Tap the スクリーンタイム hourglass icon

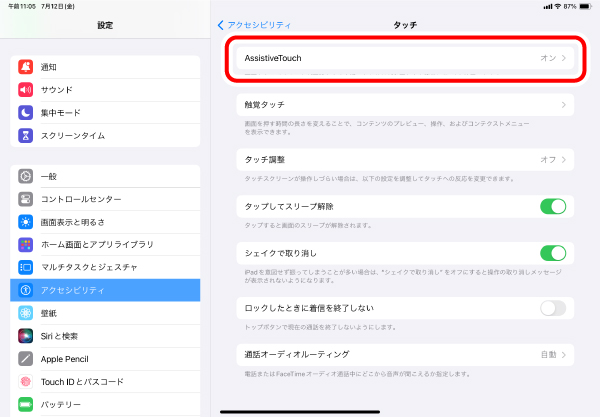(26, 136)
